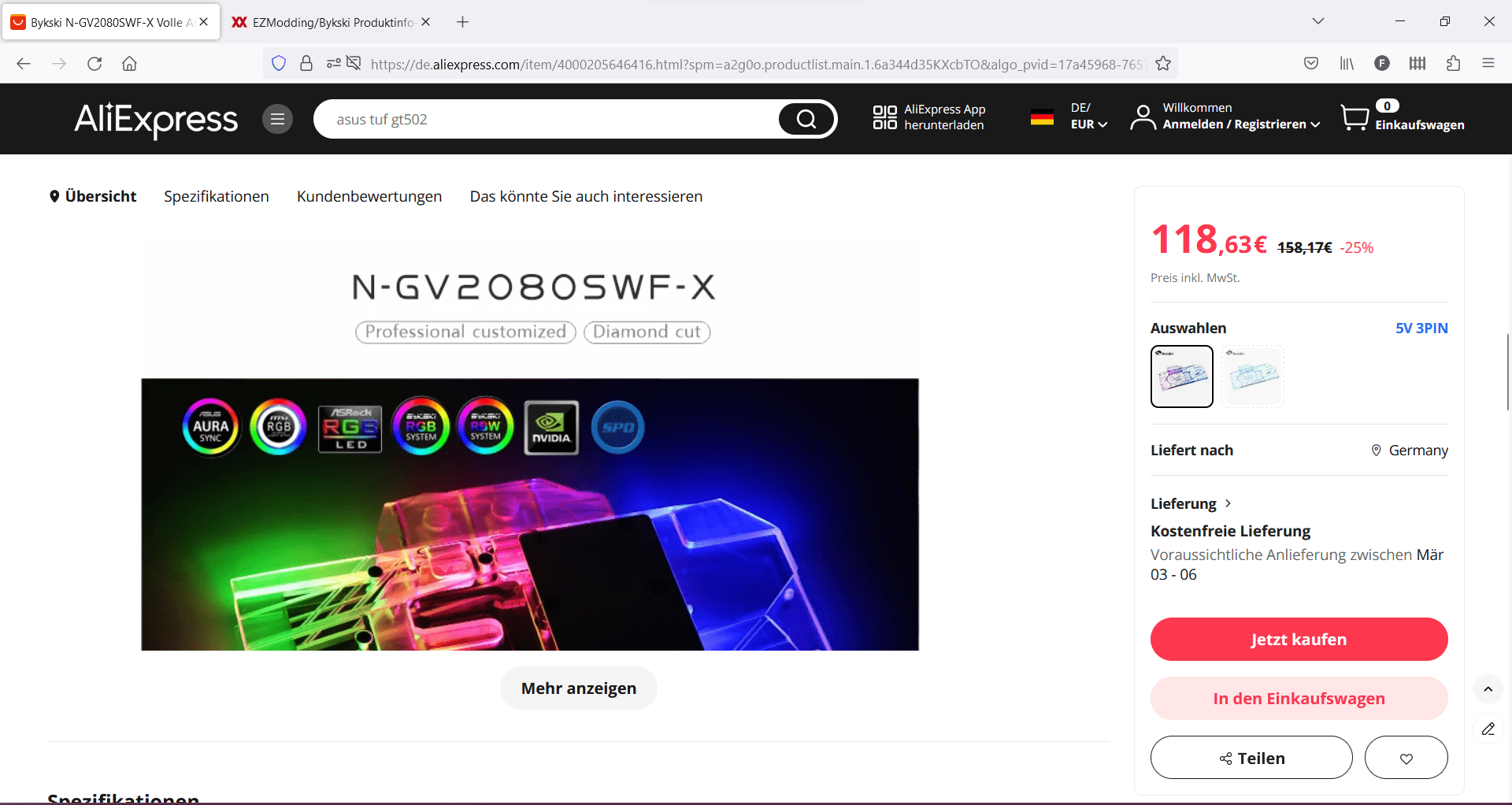Save page to Pocket
Image resolution: width=1512 pixels, height=805 pixels.
(x=1311, y=64)
